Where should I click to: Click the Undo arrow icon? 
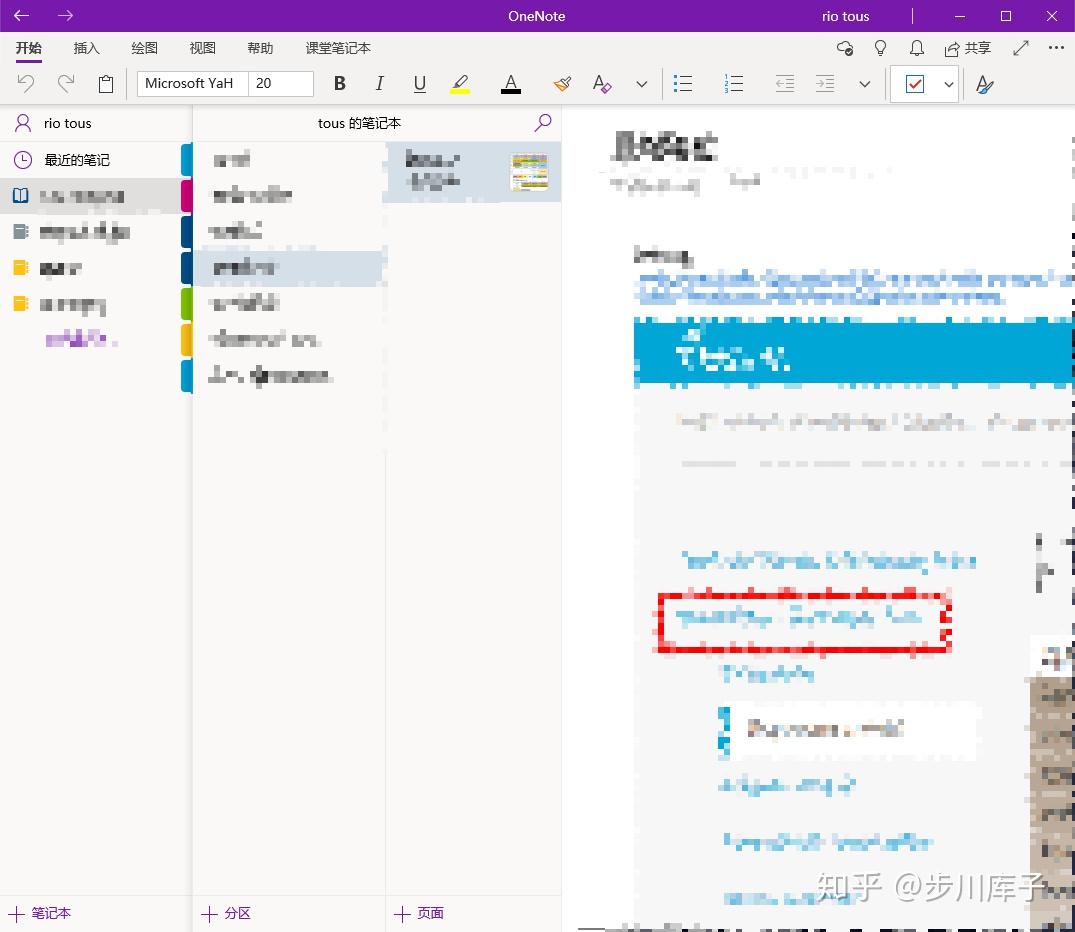[x=26, y=84]
